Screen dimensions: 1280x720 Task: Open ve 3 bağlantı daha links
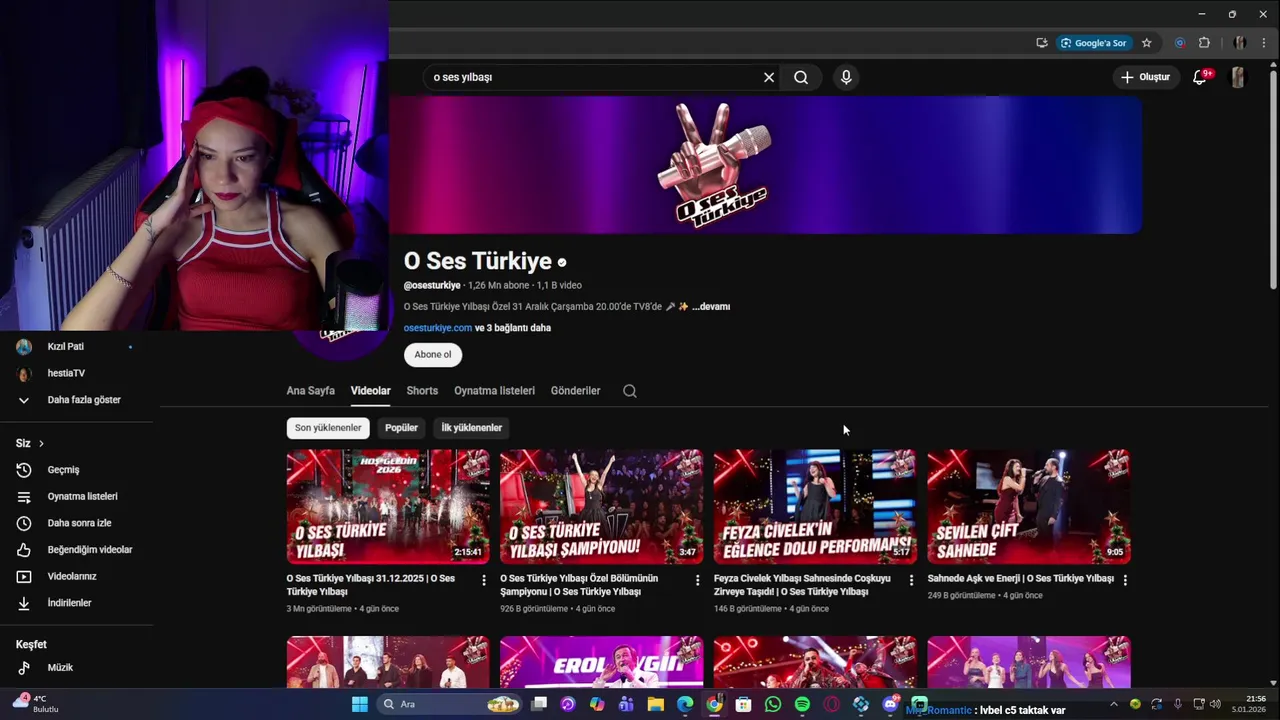click(513, 328)
